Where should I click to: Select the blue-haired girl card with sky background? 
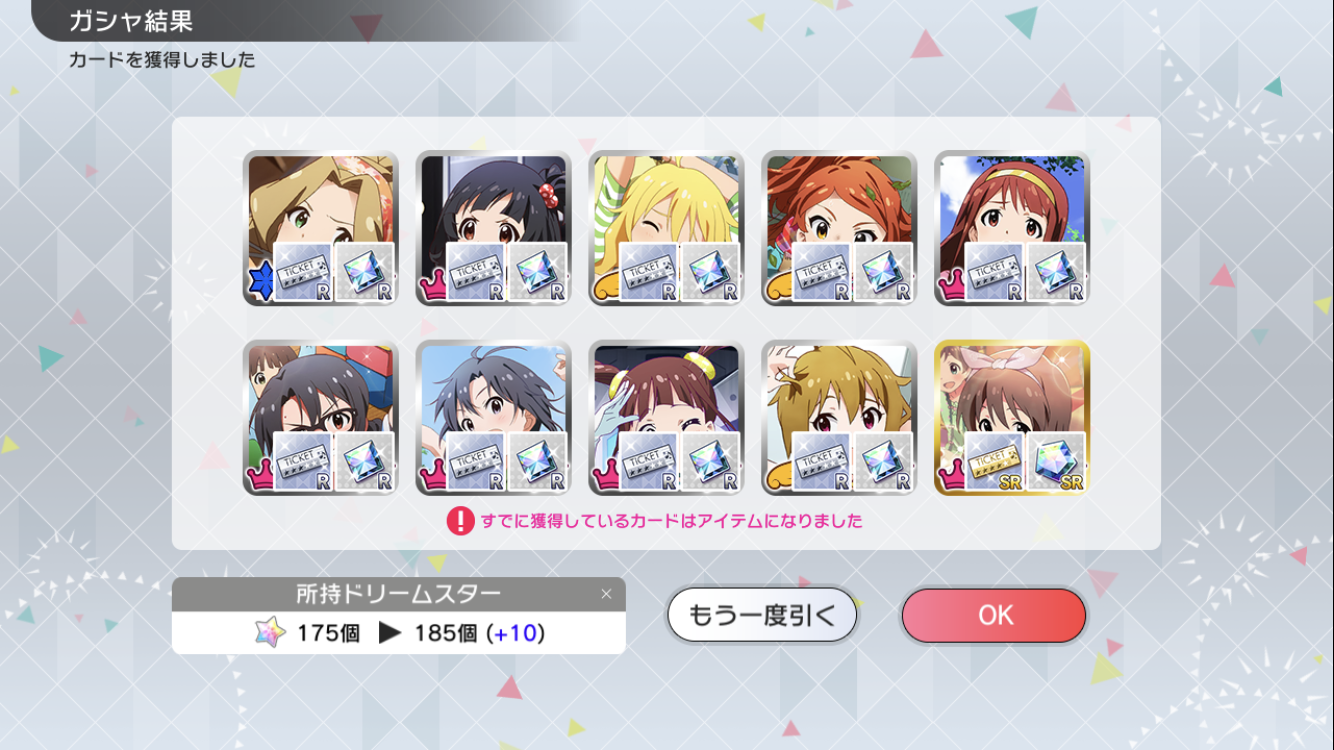click(x=493, y=417)
